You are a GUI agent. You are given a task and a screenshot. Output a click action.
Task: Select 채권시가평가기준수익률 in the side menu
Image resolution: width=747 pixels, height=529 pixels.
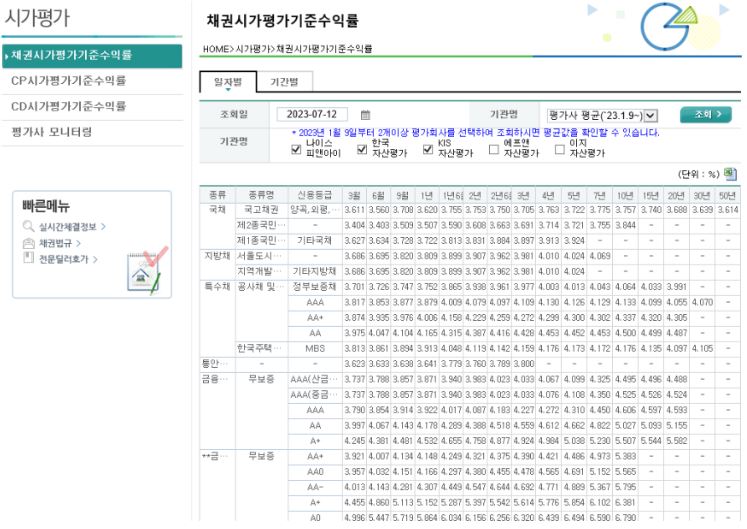[x=92, y=55]
